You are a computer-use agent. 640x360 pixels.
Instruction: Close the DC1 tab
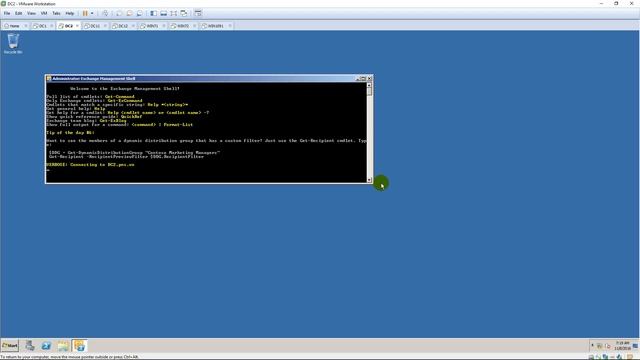pos(51,26)
